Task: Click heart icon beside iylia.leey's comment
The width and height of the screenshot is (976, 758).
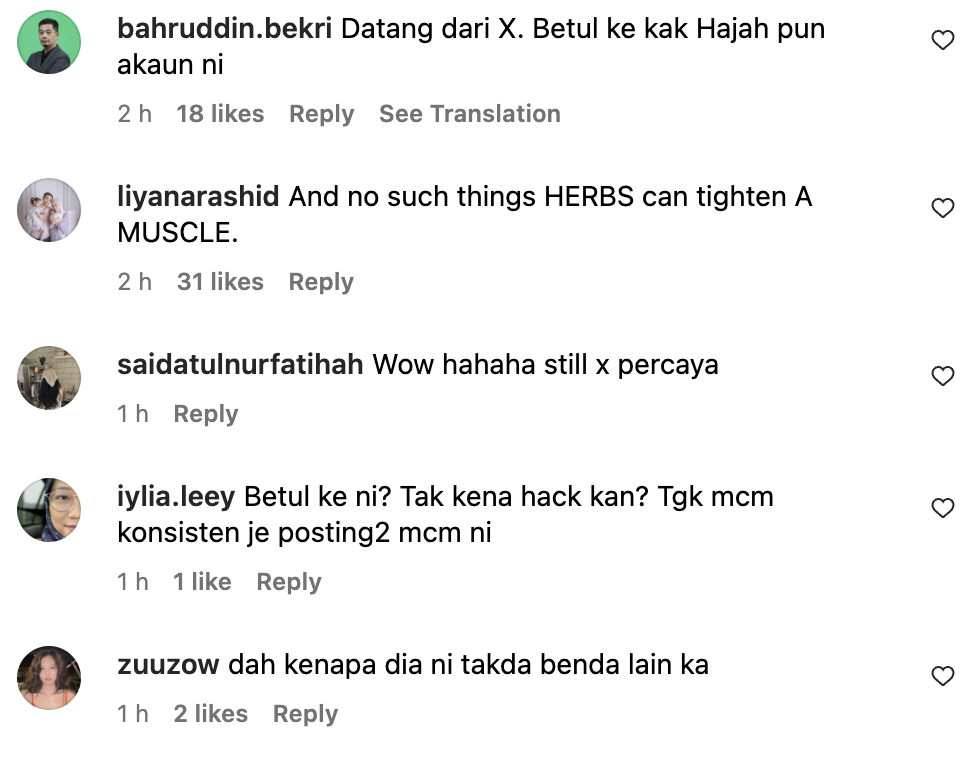Action: (942, 508)
